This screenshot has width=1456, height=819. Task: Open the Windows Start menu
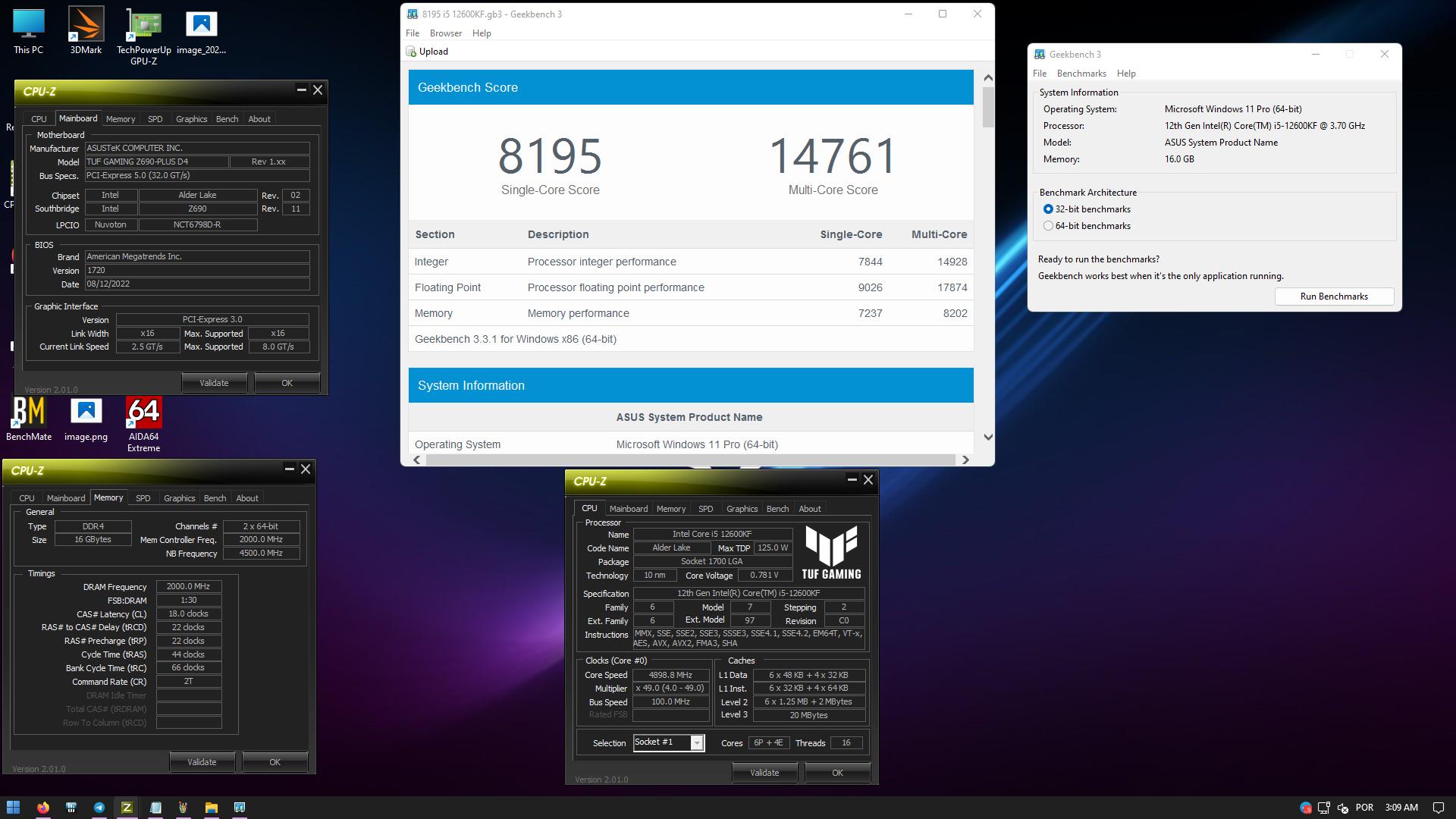[13, 807]
